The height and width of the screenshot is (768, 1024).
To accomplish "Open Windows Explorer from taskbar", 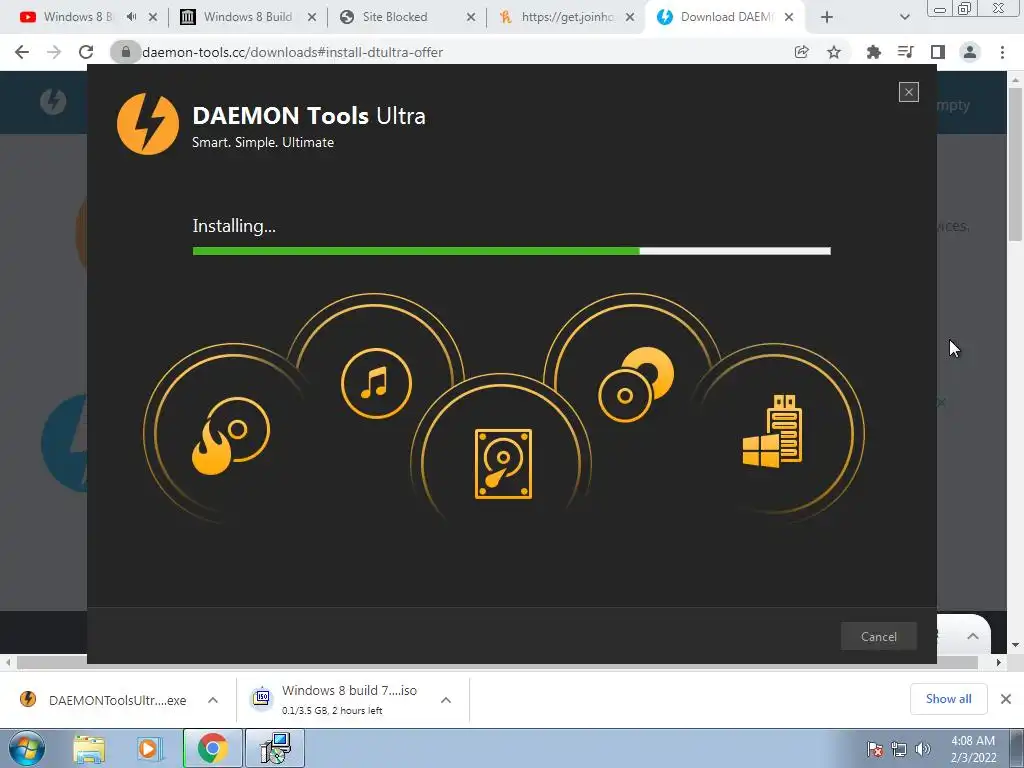I will point(89,748).
